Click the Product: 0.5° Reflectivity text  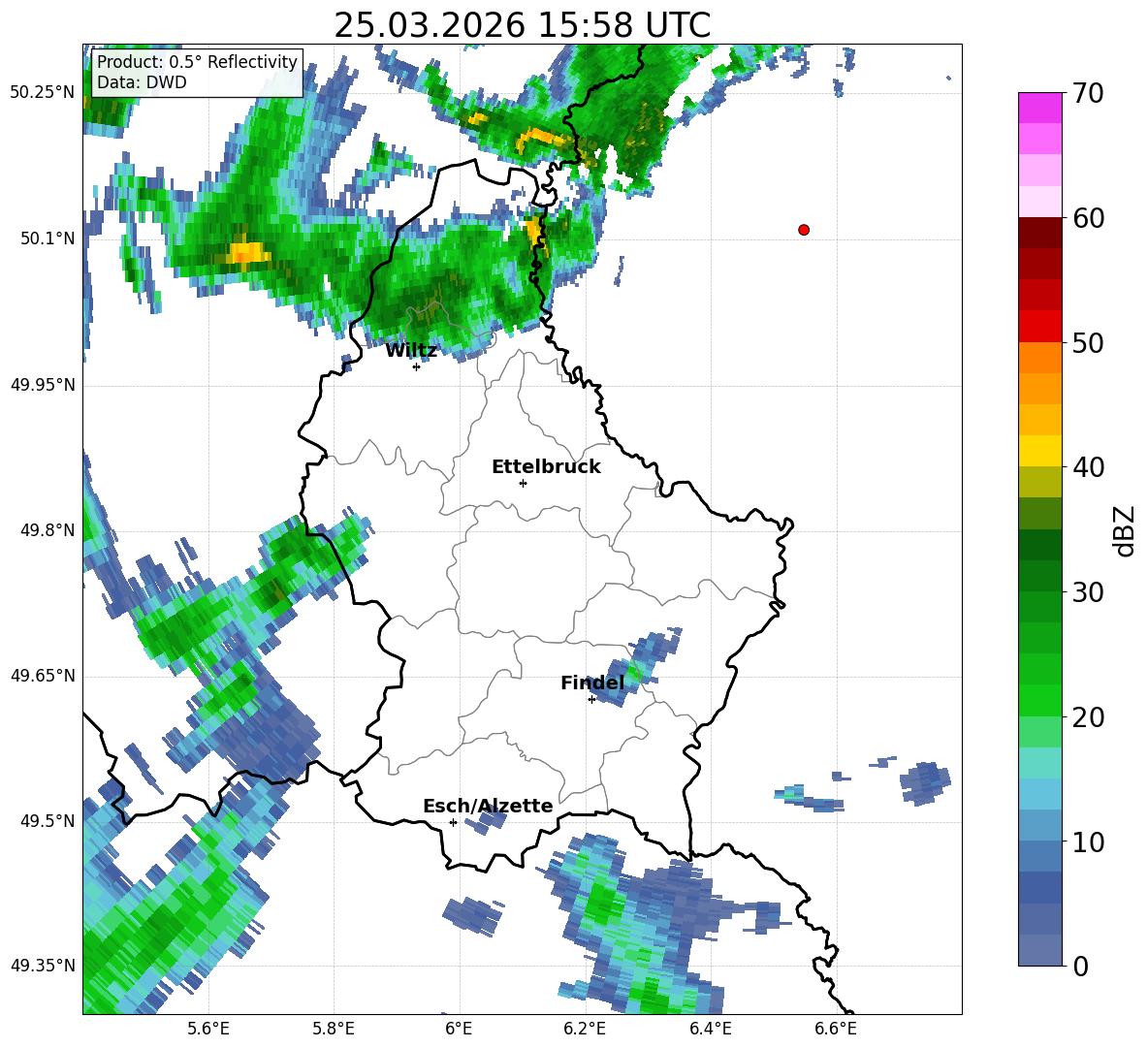coord(197,61)
